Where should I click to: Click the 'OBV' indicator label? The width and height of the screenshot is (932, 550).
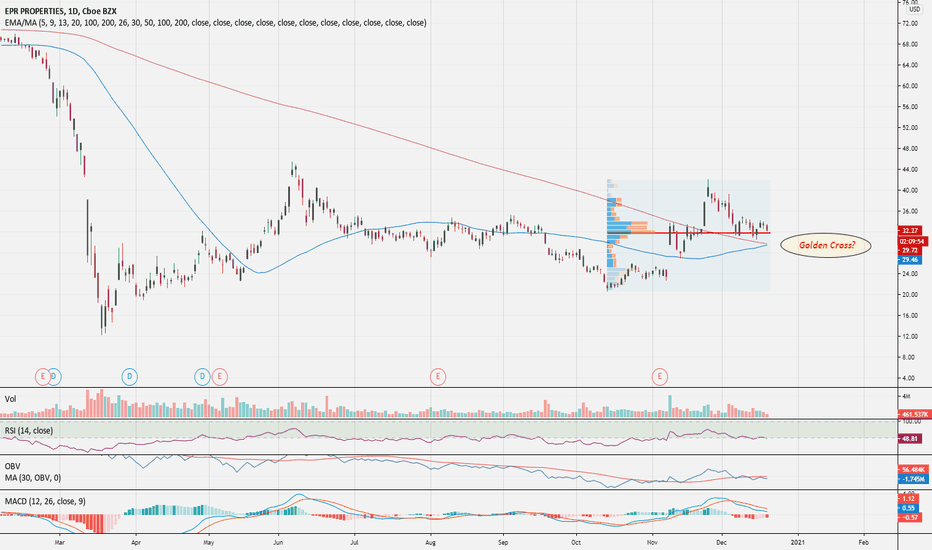(12, 466)
